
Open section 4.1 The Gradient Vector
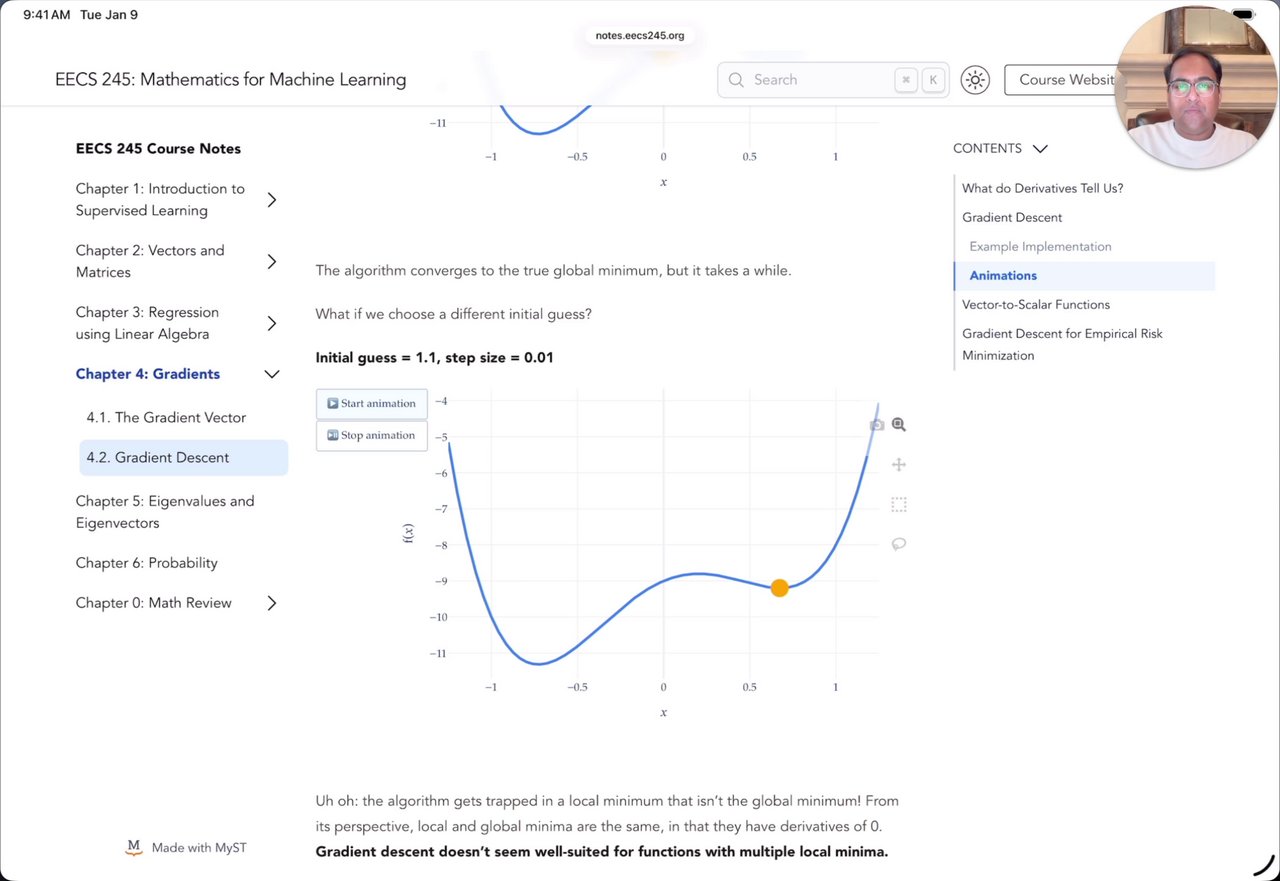(166, 418)
